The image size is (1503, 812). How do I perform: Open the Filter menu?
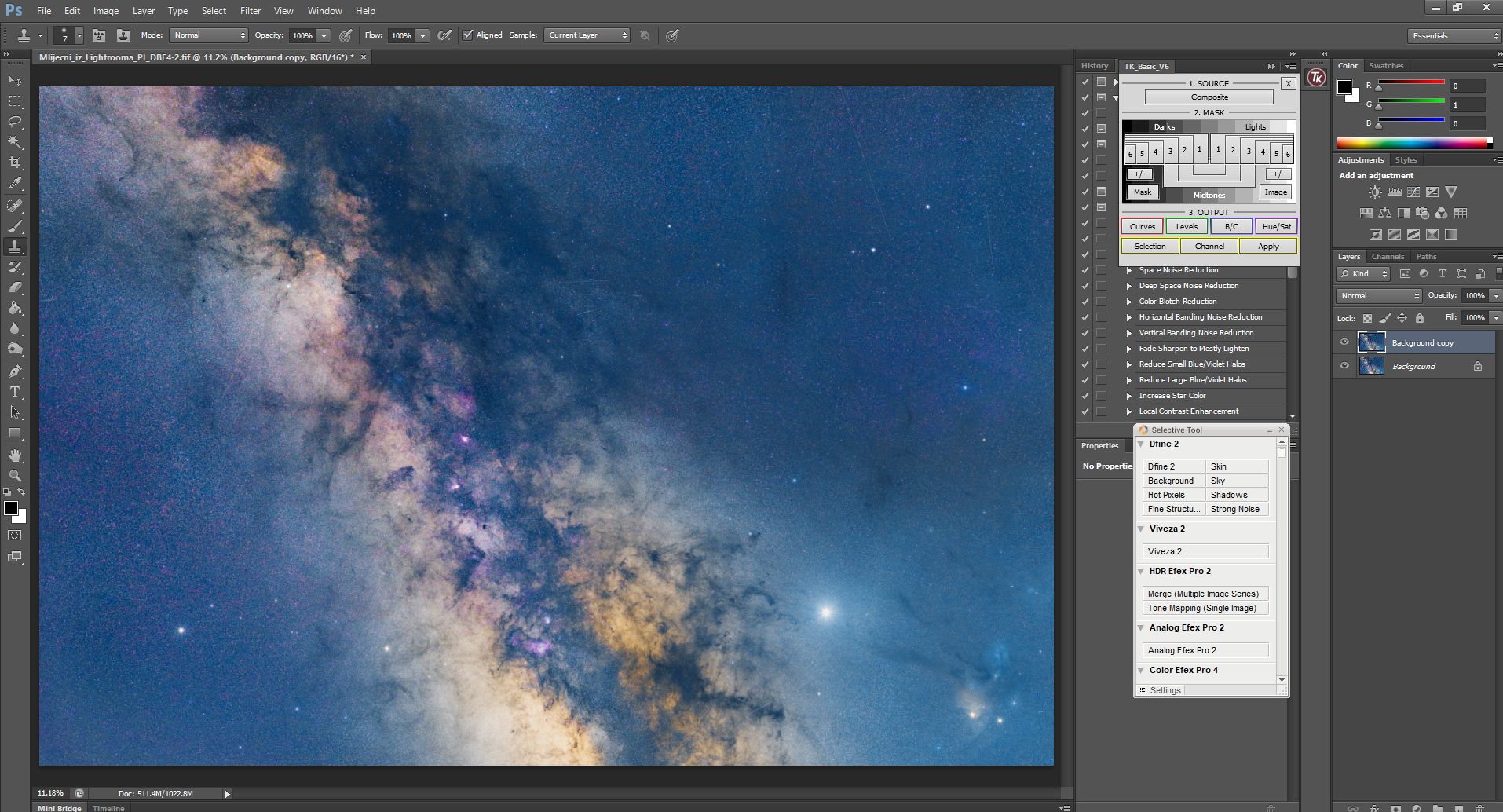251,11
